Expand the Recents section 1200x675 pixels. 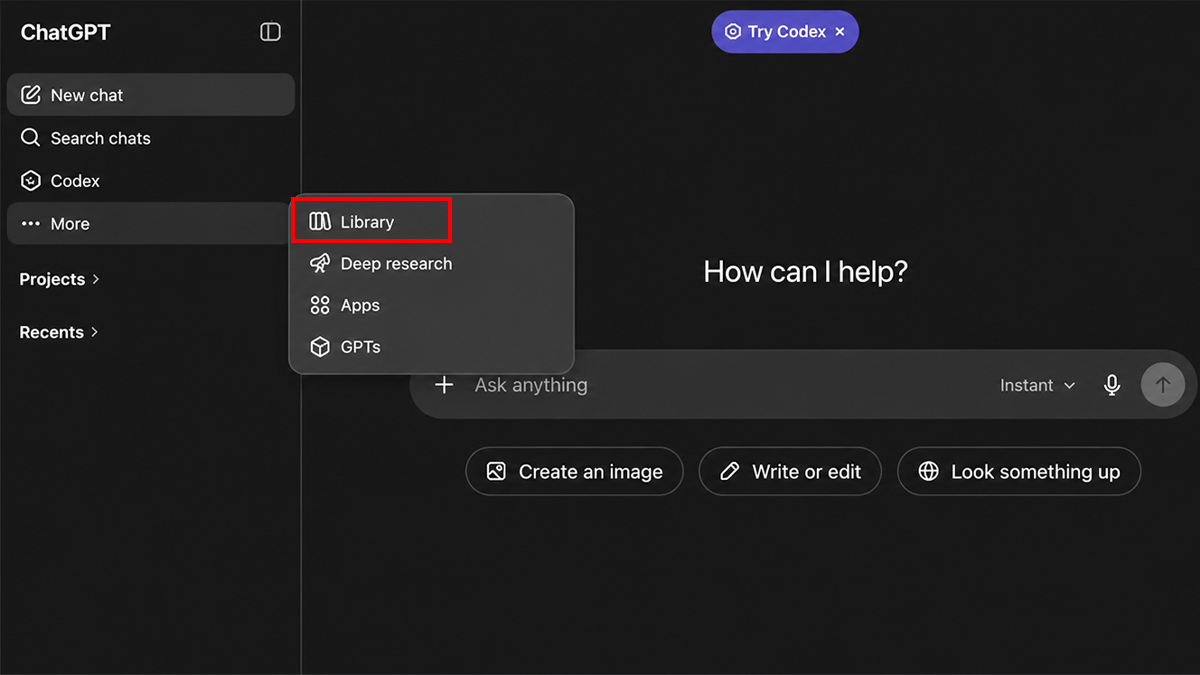pos(59,332)
